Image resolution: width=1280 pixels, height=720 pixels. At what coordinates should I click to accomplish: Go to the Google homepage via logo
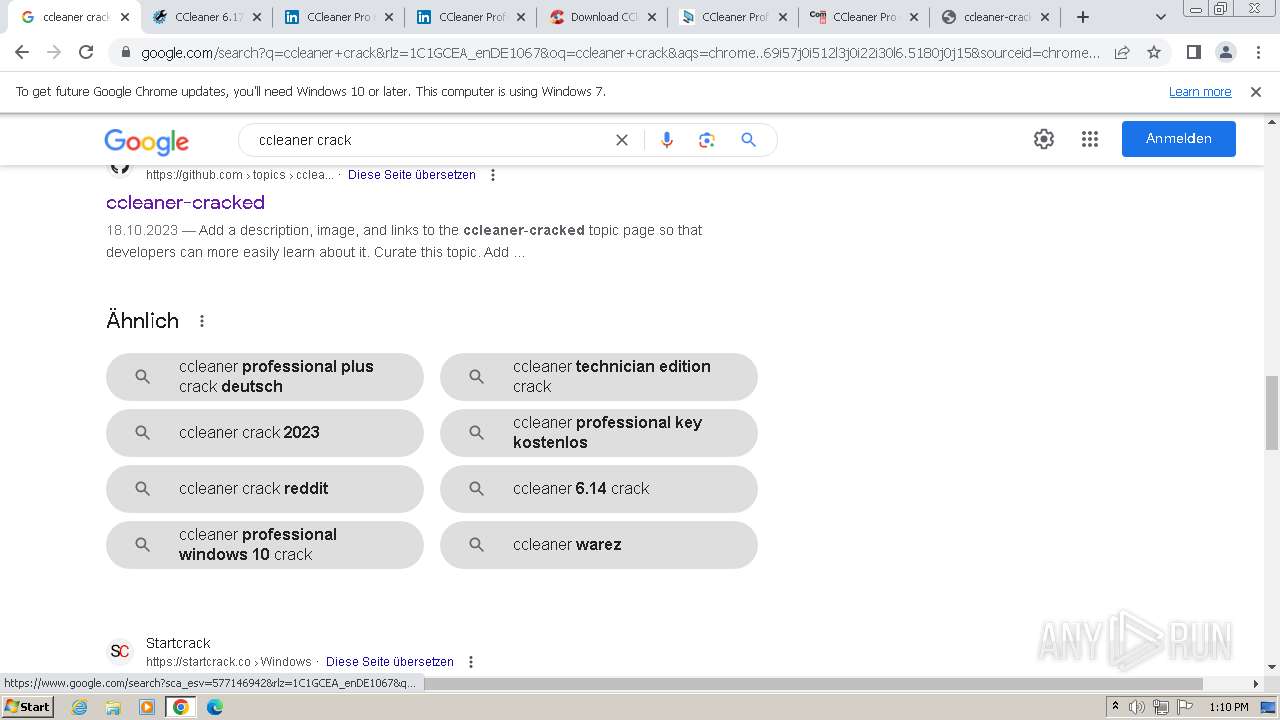146,141
